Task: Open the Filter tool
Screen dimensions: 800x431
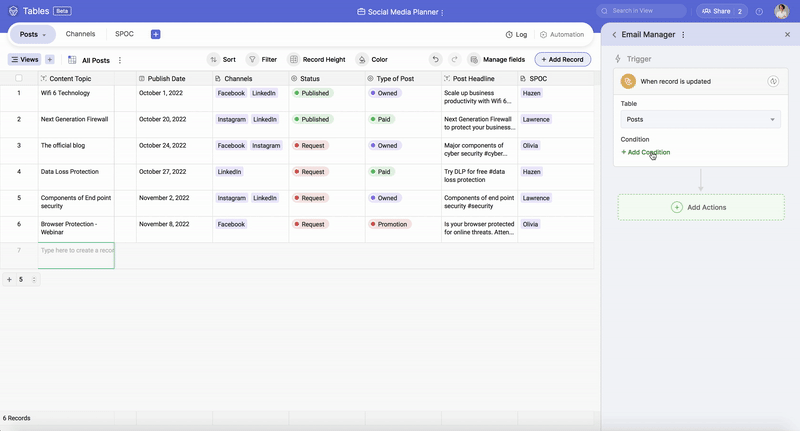Action: click(253, 60)
